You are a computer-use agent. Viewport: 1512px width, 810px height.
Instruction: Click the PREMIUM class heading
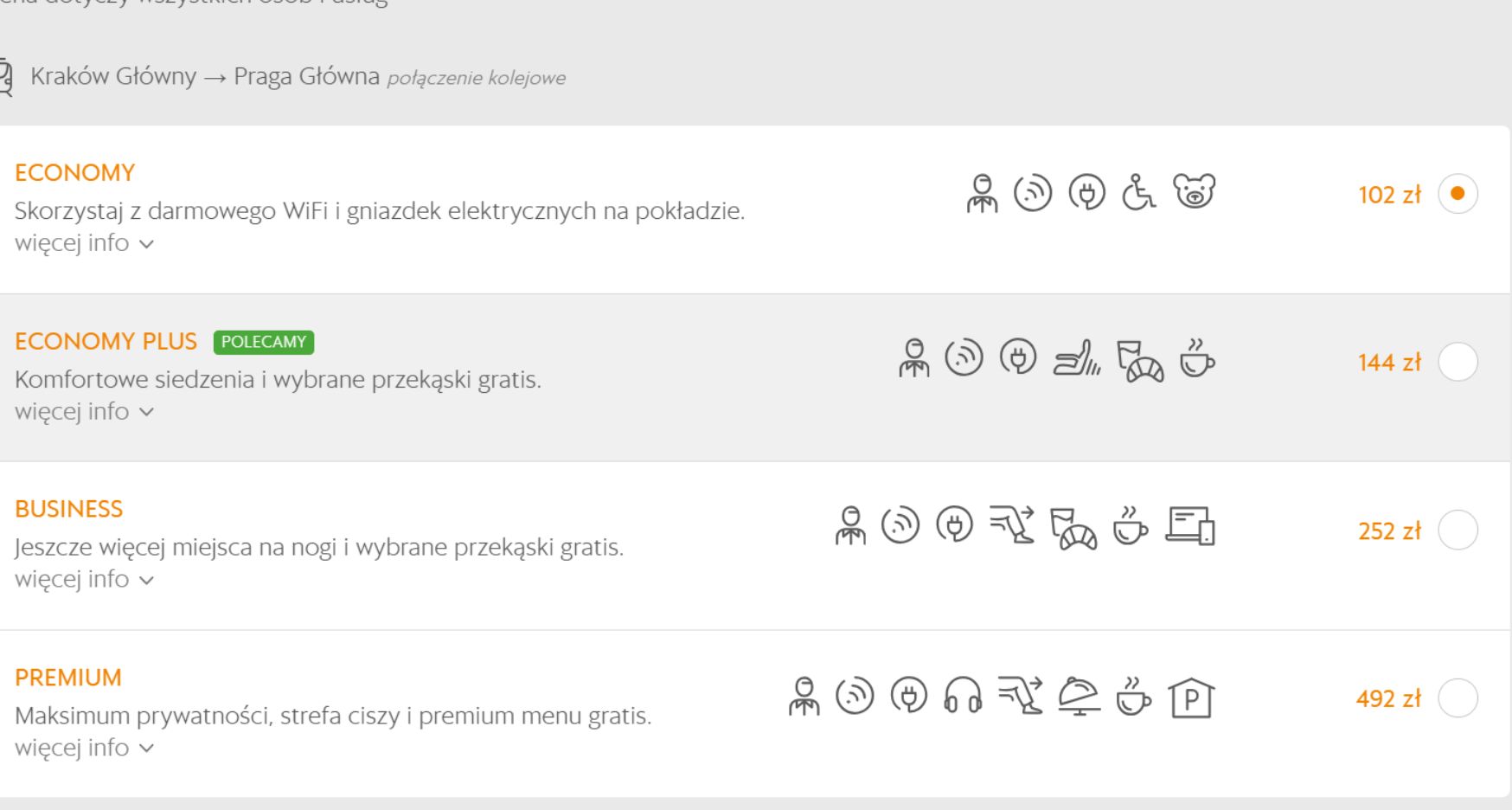(68, 678)
